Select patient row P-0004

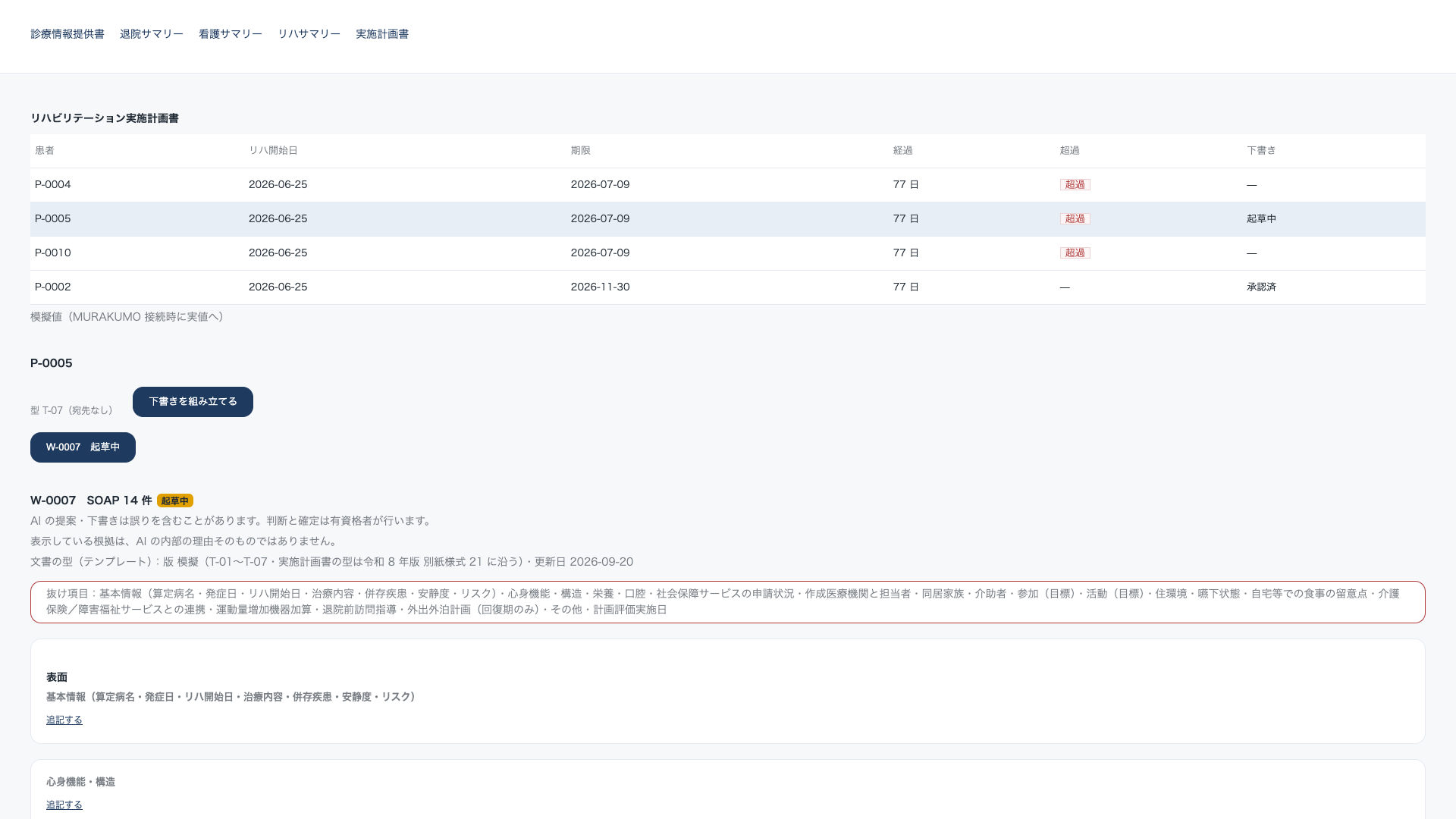[728, 185]
